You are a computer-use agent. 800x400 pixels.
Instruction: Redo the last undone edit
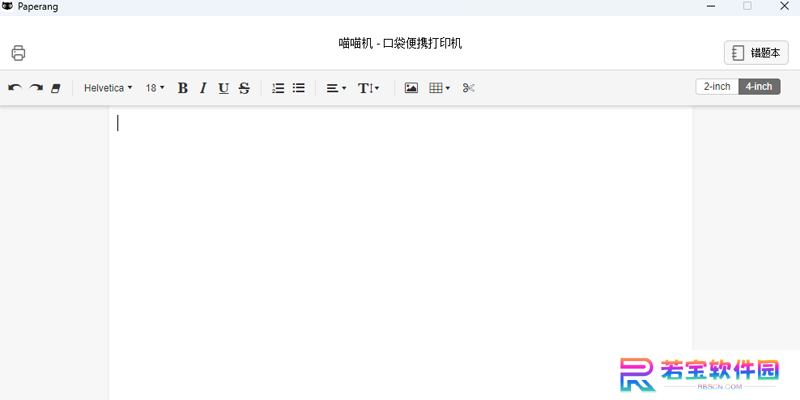36,88
